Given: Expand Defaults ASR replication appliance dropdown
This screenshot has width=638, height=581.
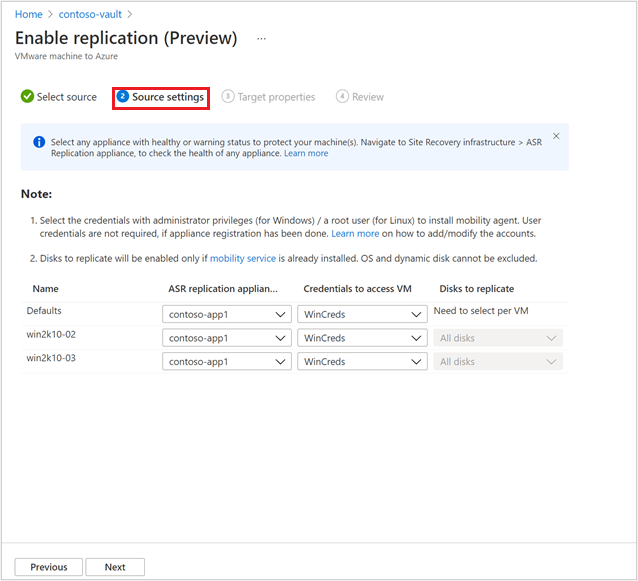Looking at the screenshot, I should tap(227, 314).
